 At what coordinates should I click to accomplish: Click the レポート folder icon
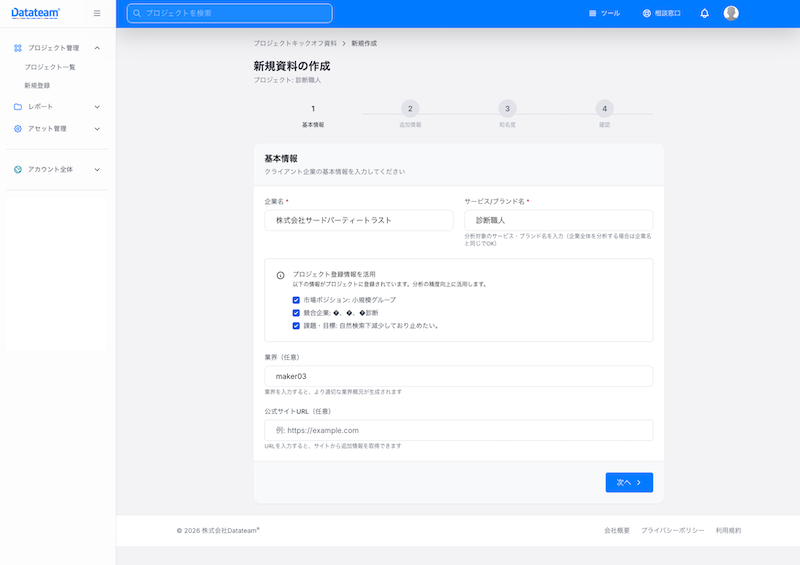pos(18,107)
